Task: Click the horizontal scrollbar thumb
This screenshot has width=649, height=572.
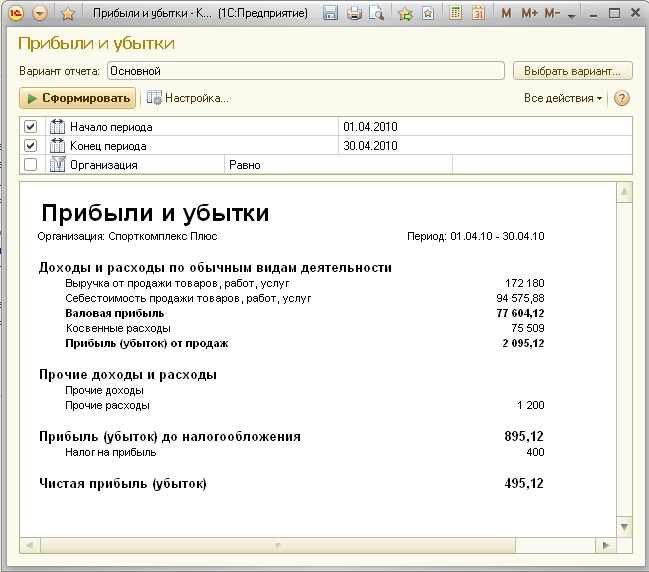Action: 278,545
